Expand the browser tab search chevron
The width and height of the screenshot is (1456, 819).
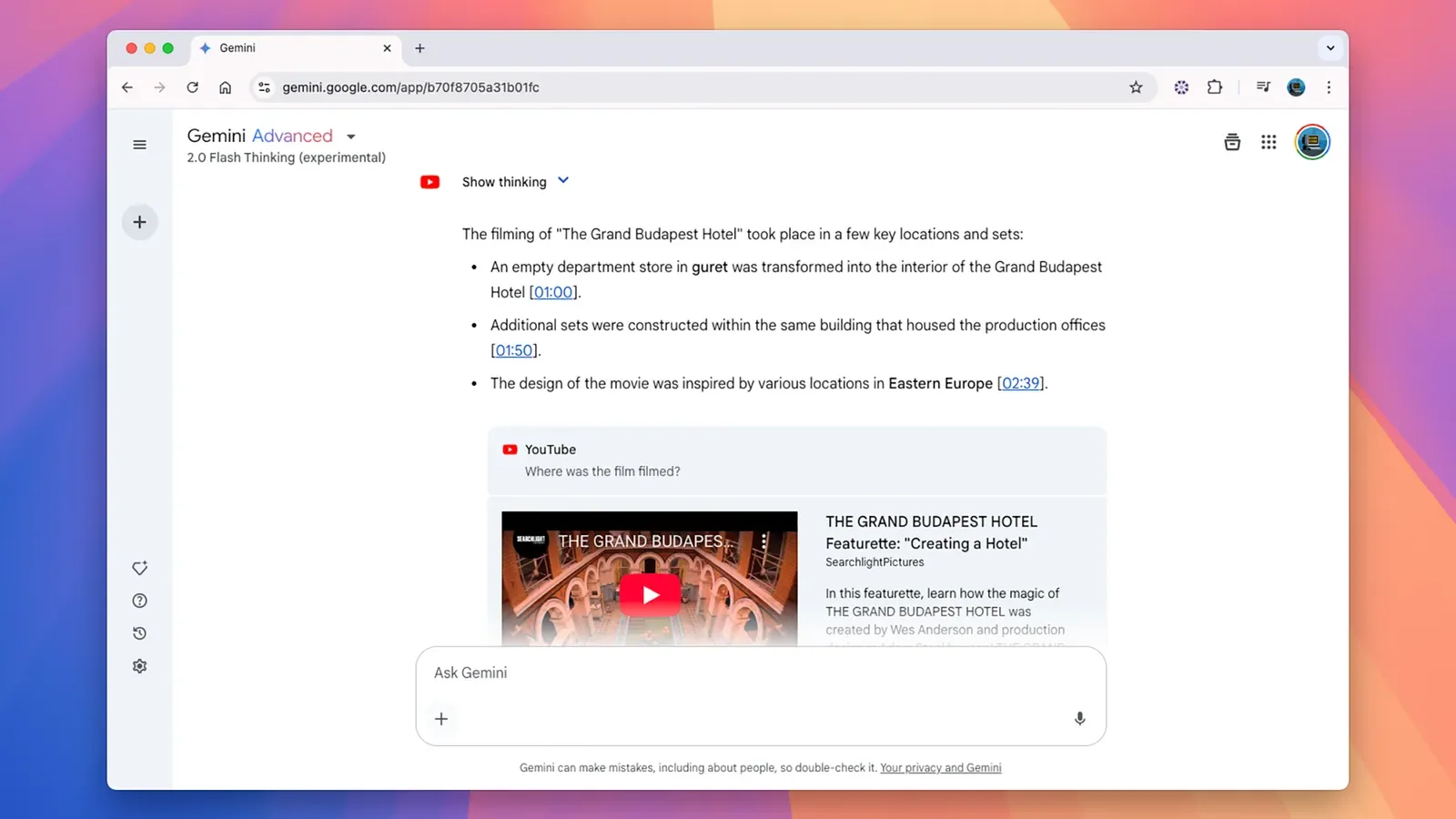[x=1330, y=48]
